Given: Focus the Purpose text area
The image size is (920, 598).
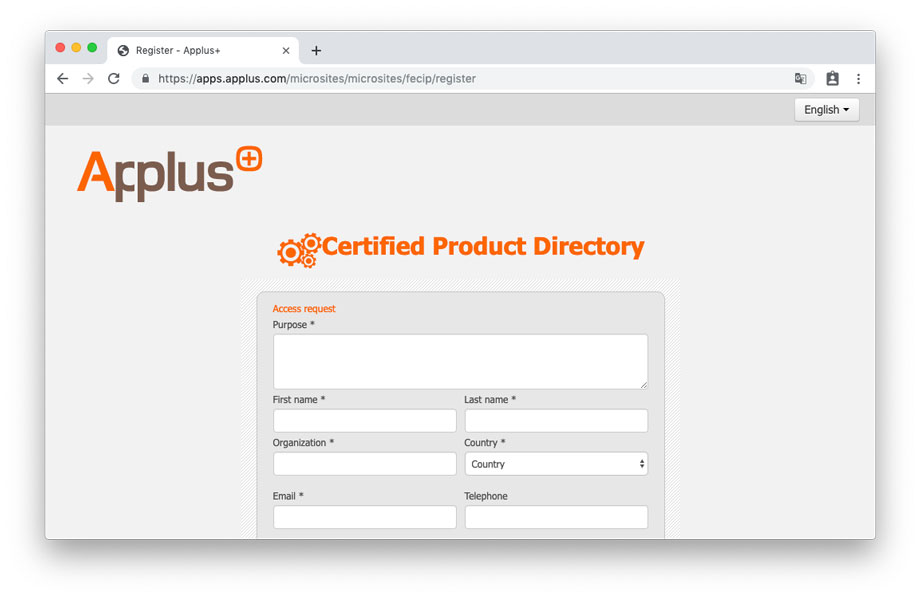Looking at the screenshot, I should [x=461, y=361].
